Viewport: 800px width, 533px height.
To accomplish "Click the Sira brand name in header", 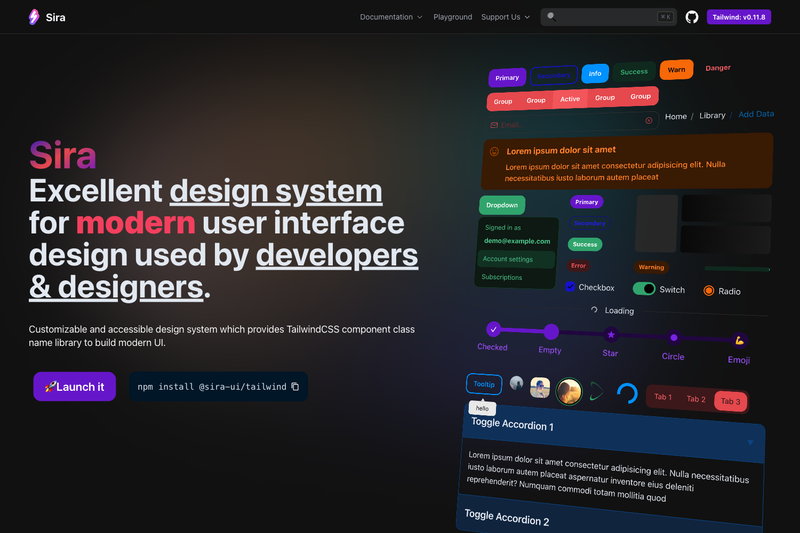I will (x=55, y=17).
